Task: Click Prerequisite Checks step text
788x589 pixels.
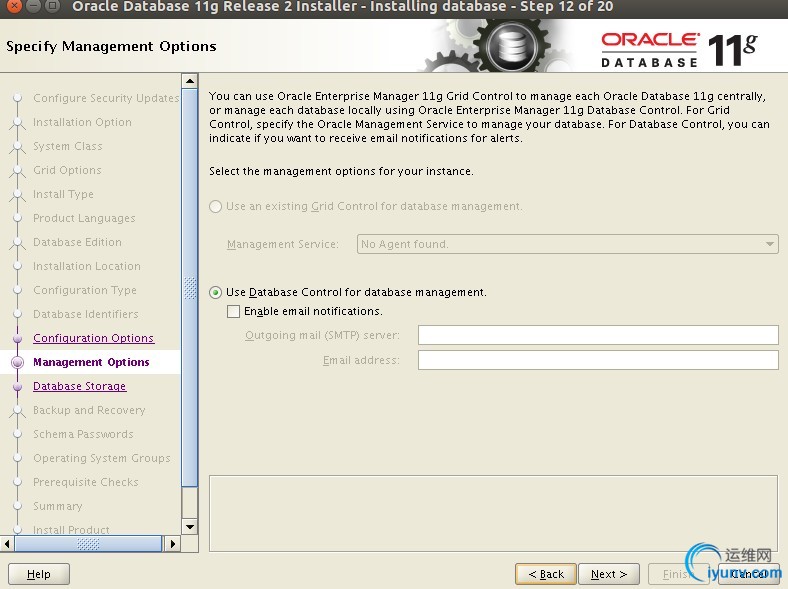Action: click(86, 482)
